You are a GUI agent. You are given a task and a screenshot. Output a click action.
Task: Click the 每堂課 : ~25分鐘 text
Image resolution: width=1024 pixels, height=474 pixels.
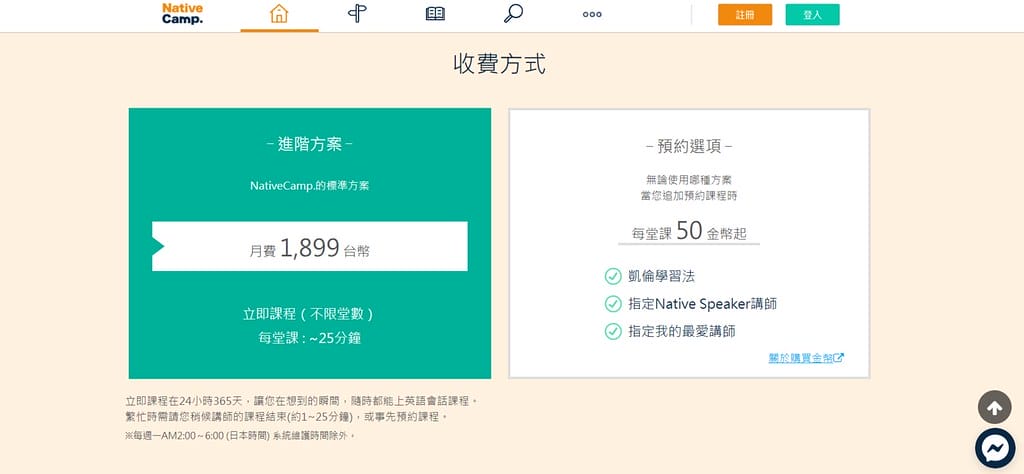pyautogui.click(x=310, y=338)
